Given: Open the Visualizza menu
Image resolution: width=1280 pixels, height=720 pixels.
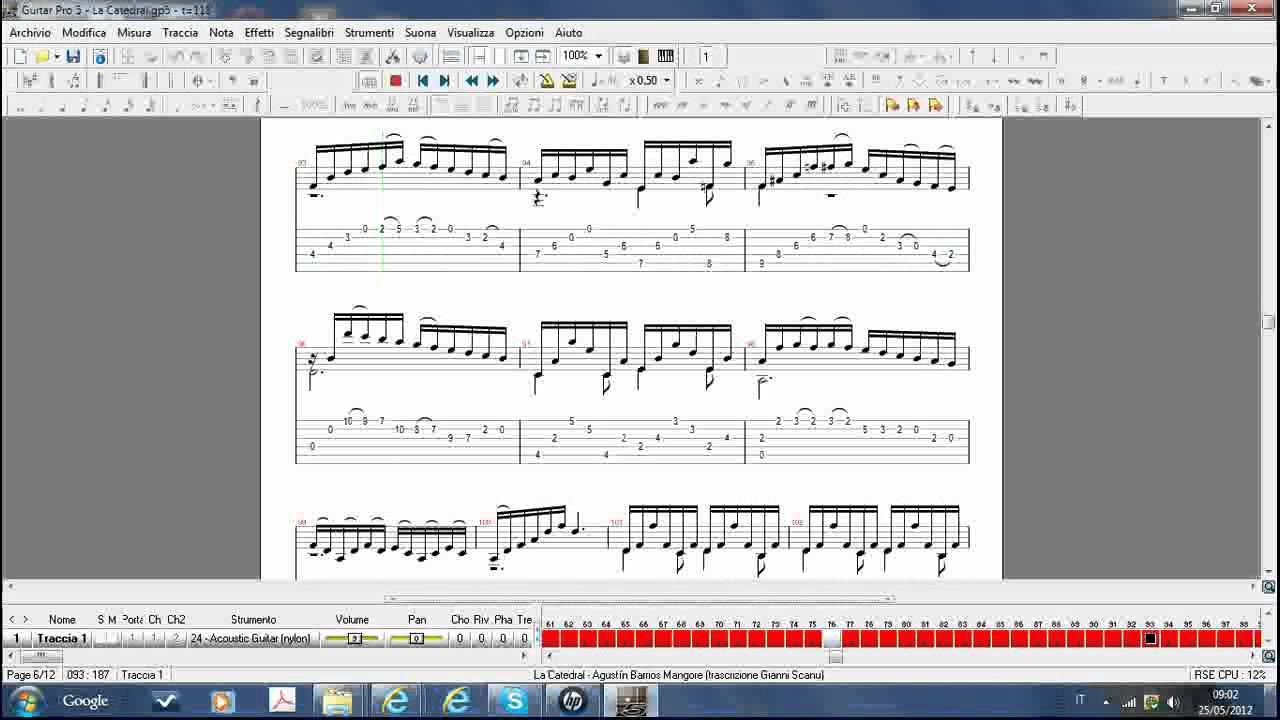Looking at the screenshot, I should point(471,33).
